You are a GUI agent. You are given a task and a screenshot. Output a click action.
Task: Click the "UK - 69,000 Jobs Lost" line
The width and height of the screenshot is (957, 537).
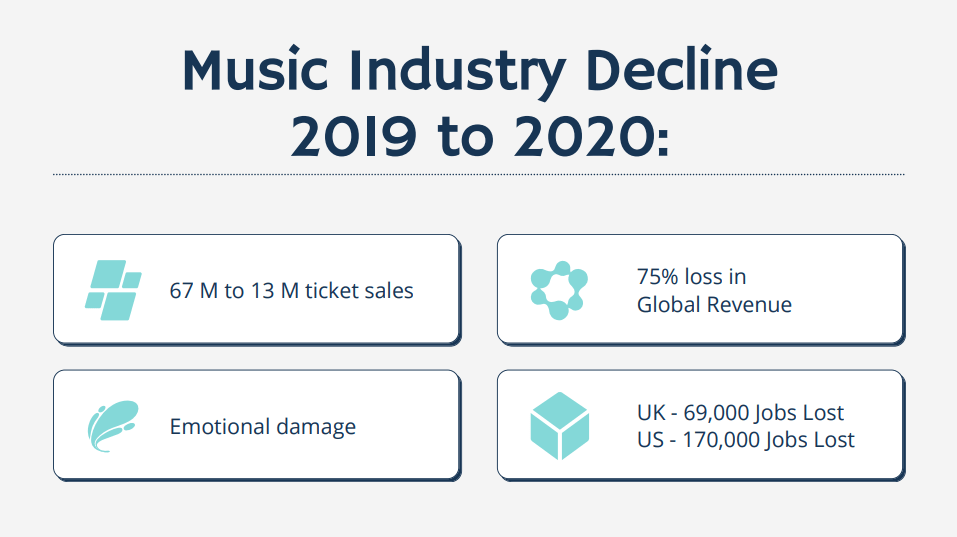(740, 413)
